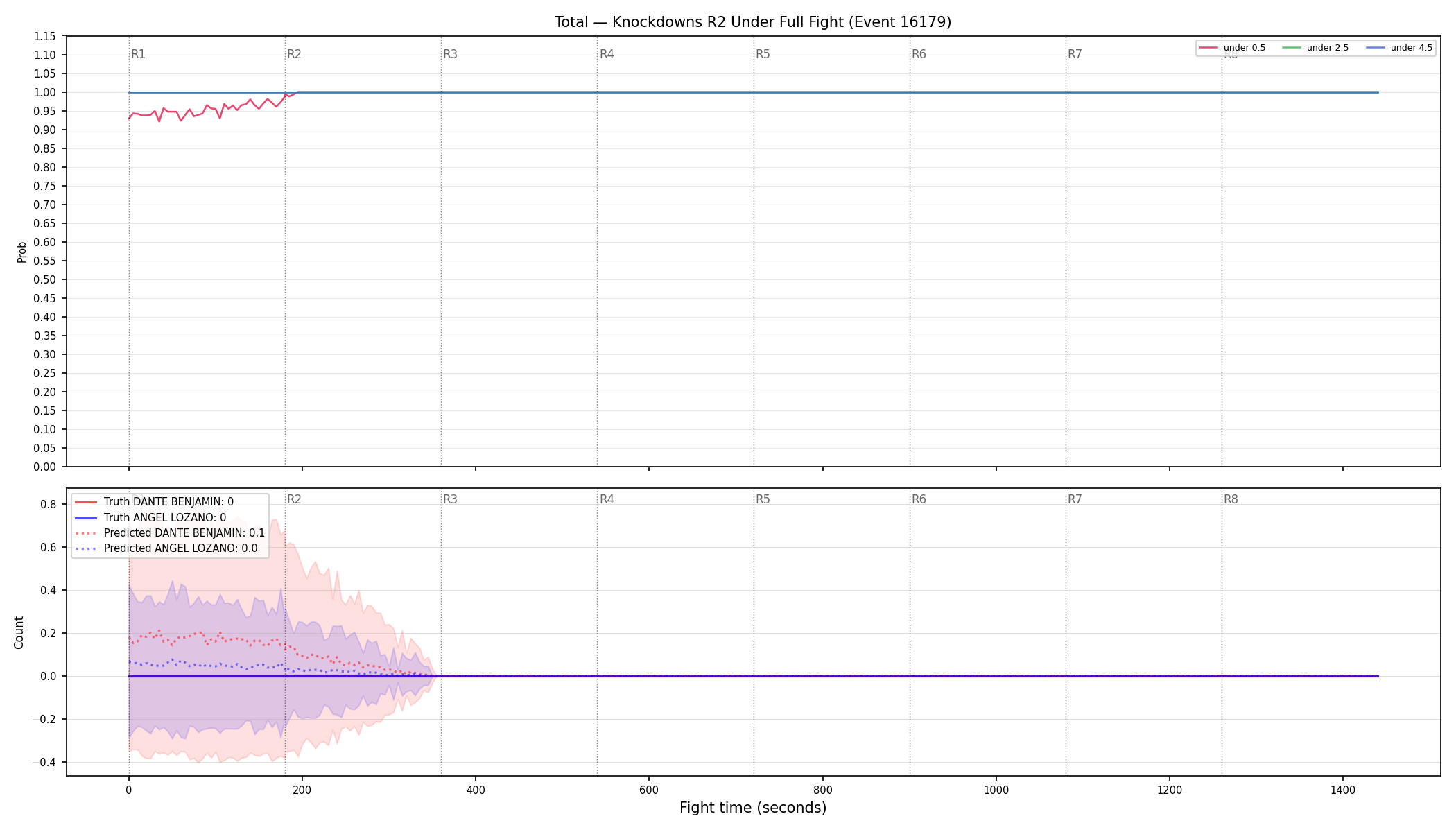The height and width of the screenshot is (832, 1456).
Task: Click the 1.15 tick on Prob axis
Action: tap(45, 37)
